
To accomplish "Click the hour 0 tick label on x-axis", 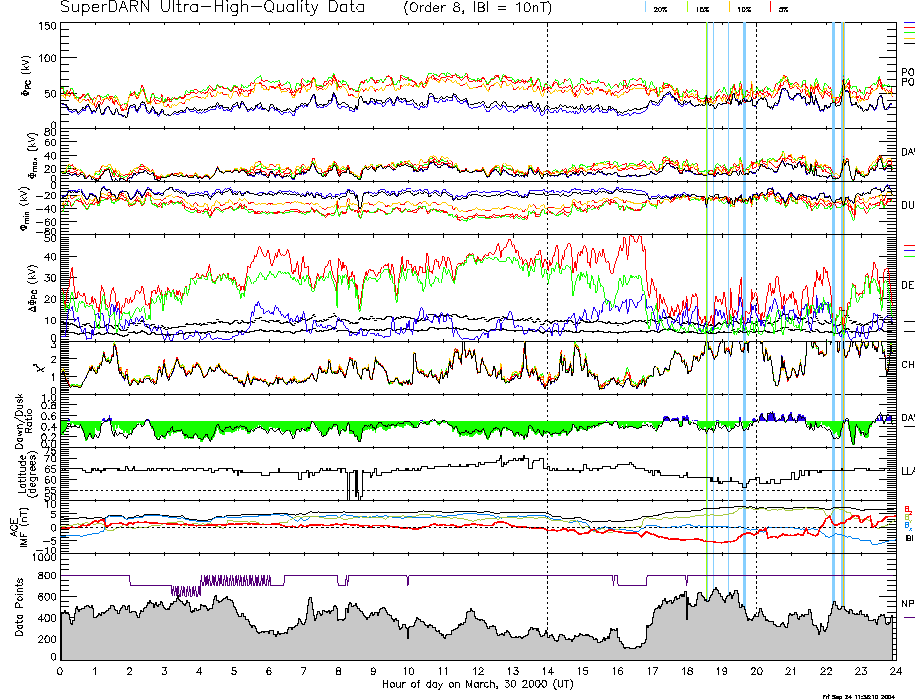I will (61, 671).
